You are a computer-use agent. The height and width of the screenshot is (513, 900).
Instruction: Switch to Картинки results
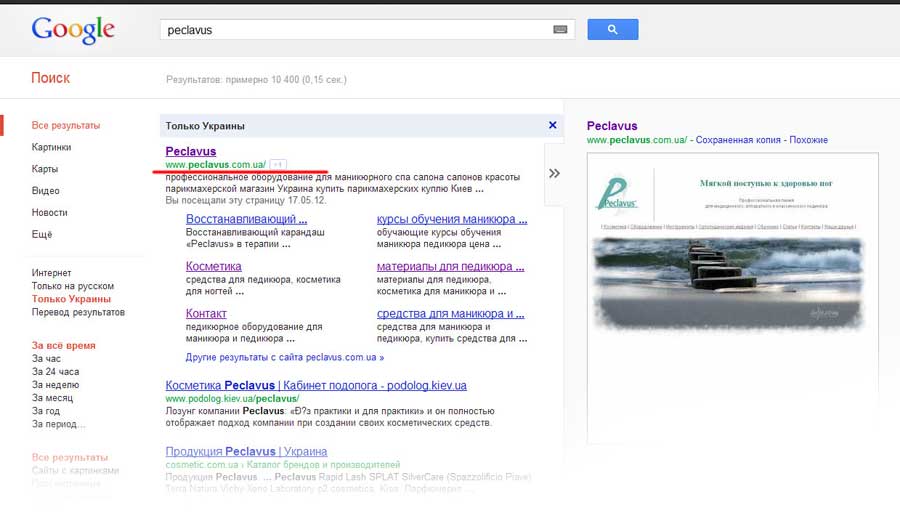click(x=51, y=147)
